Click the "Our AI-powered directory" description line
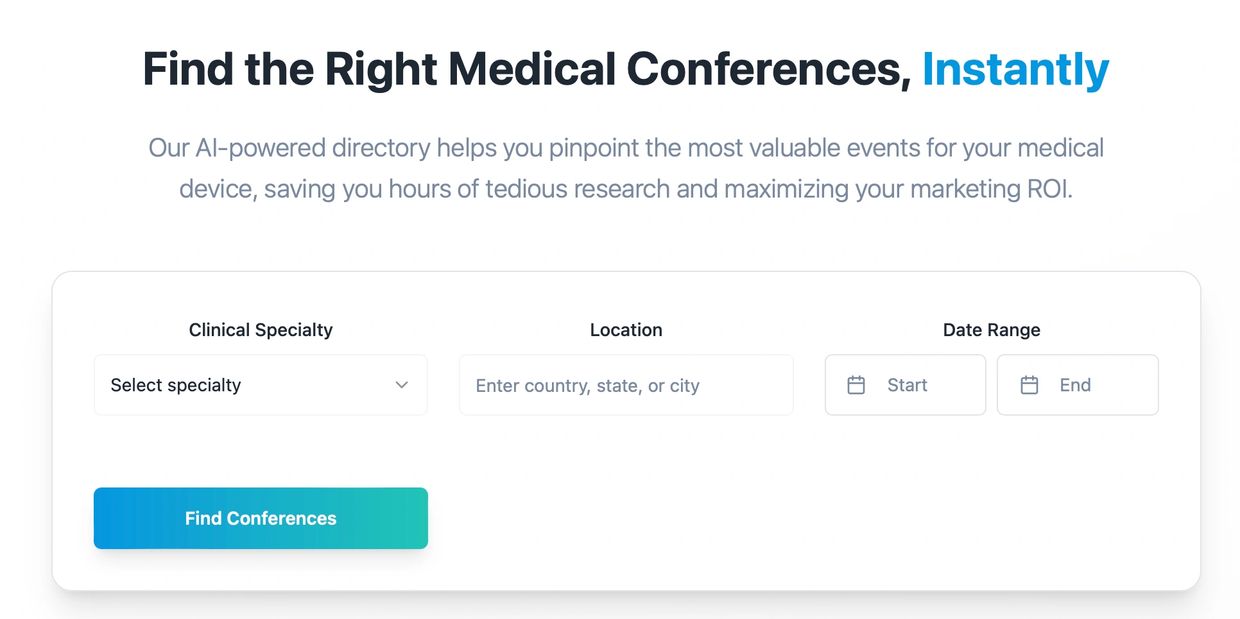The height and width of the screenshot is (619, 1240). [626, 148]
